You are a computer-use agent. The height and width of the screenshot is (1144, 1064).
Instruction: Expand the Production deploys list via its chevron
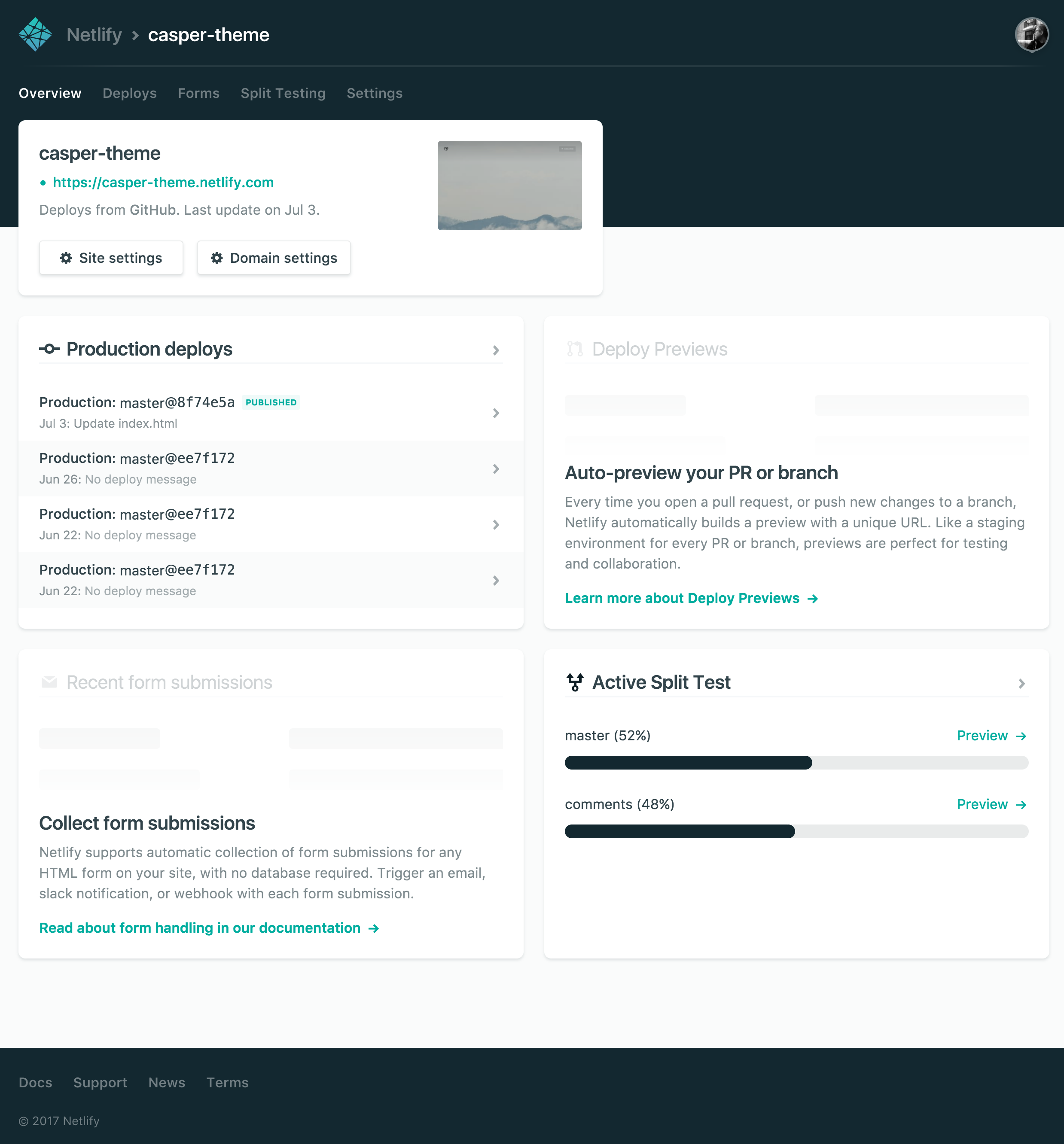click(496, 350)
